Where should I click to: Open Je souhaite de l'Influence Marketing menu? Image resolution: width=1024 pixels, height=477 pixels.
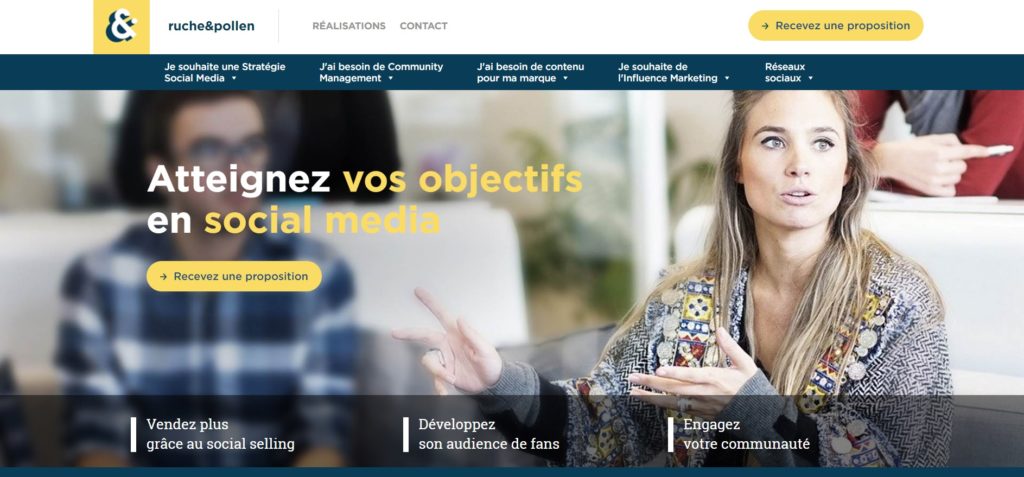pos(674,72)
